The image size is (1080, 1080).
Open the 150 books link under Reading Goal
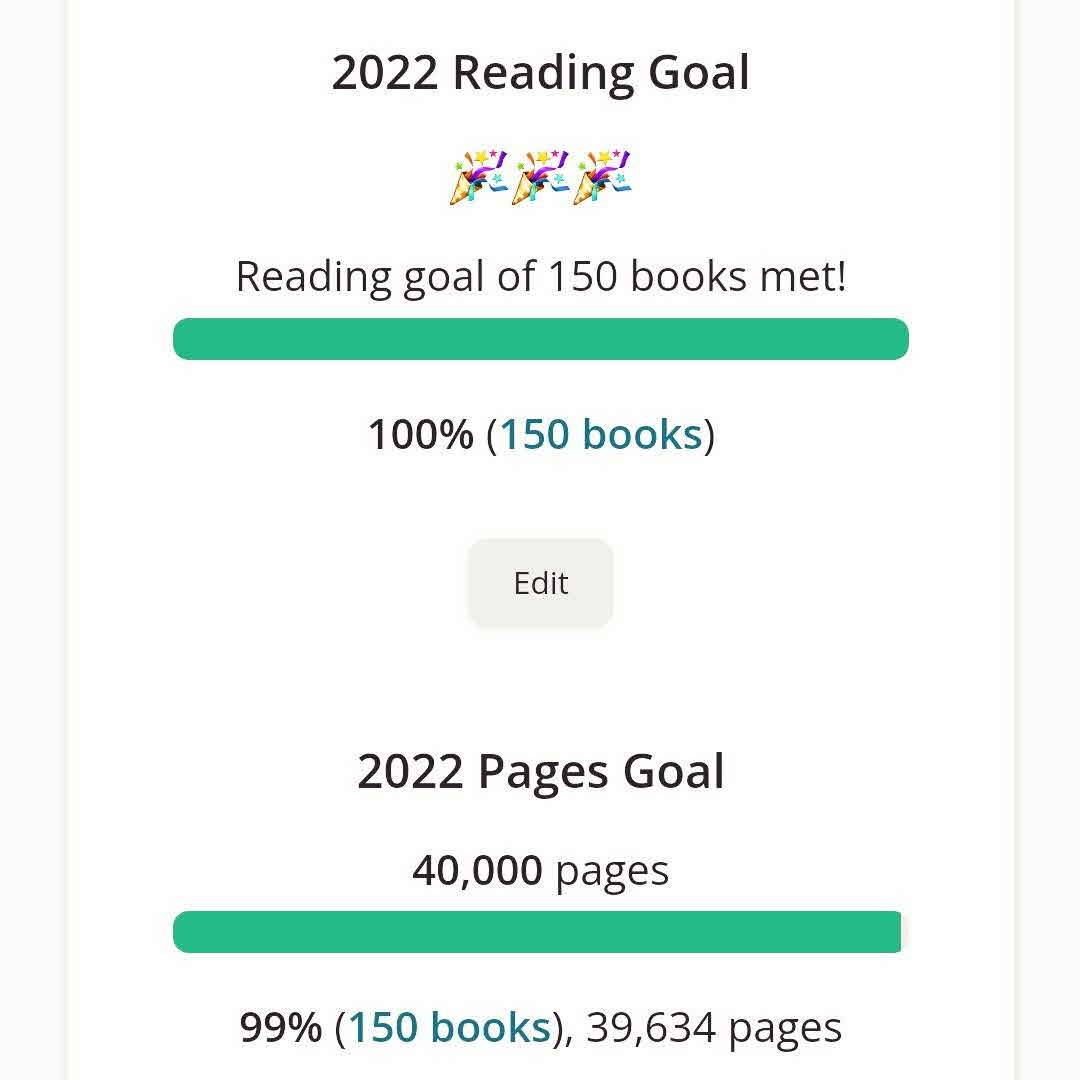(x=600, y=435)
